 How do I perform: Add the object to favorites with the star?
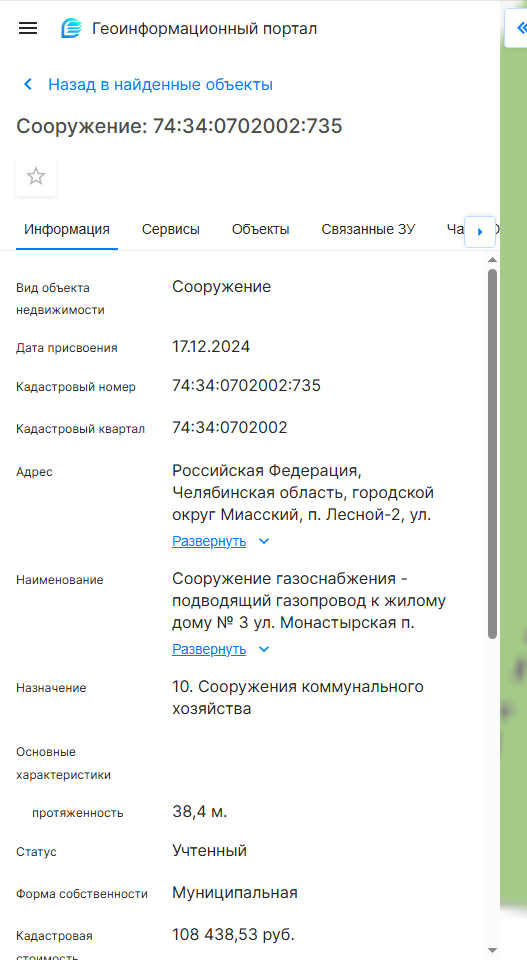click(36, 176)
